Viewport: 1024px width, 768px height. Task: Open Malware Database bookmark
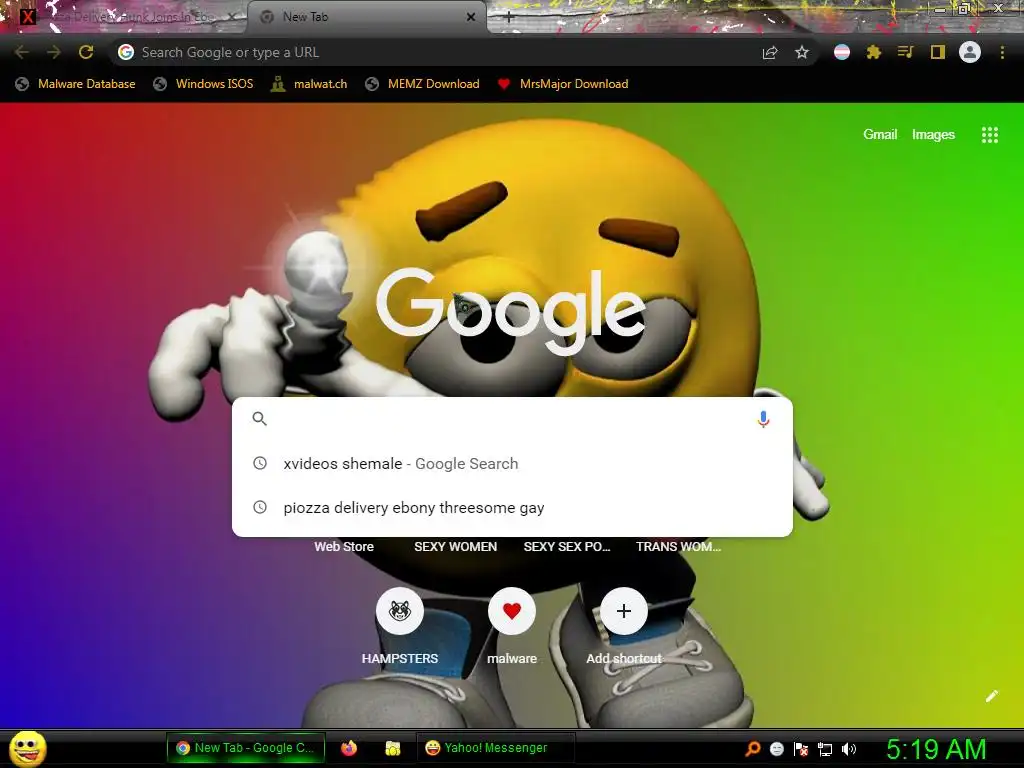pos(75,84)
